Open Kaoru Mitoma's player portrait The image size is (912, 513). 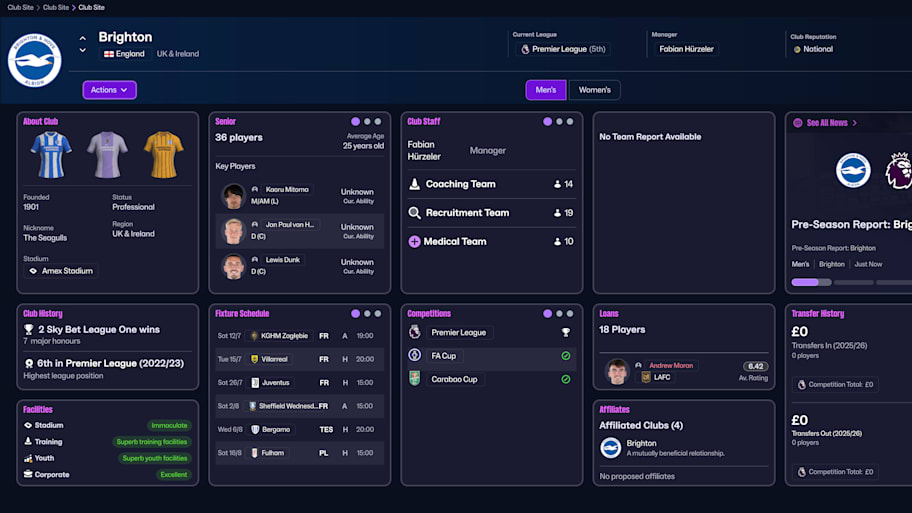(233, 196)
